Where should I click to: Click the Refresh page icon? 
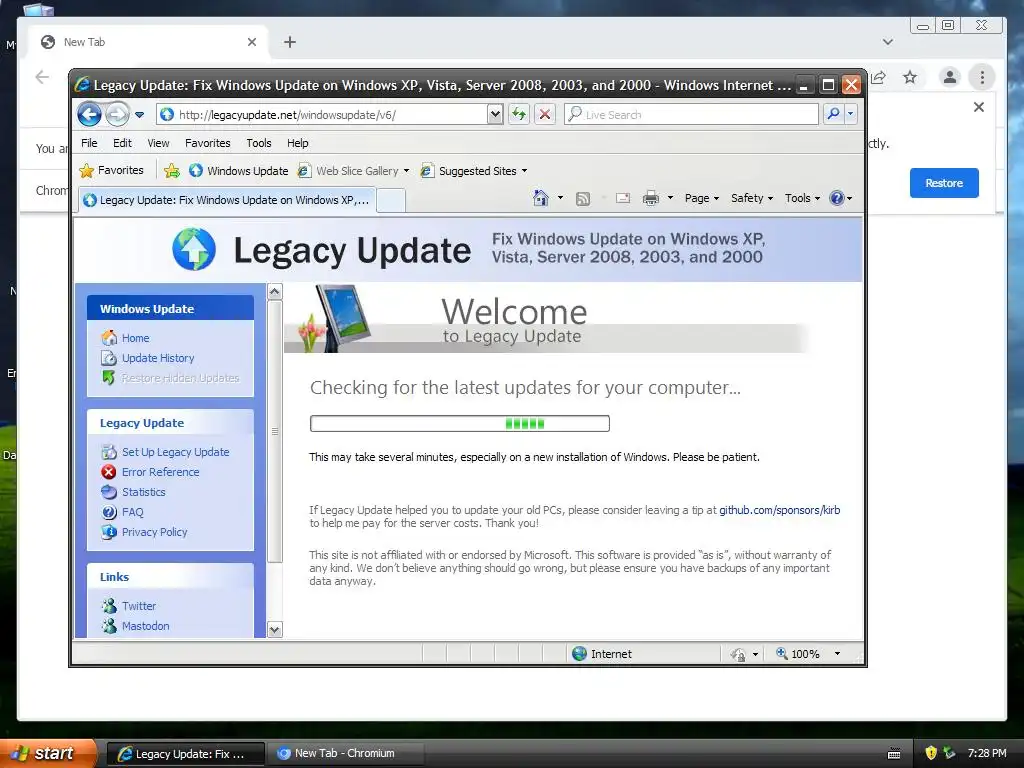coord(519,114)
